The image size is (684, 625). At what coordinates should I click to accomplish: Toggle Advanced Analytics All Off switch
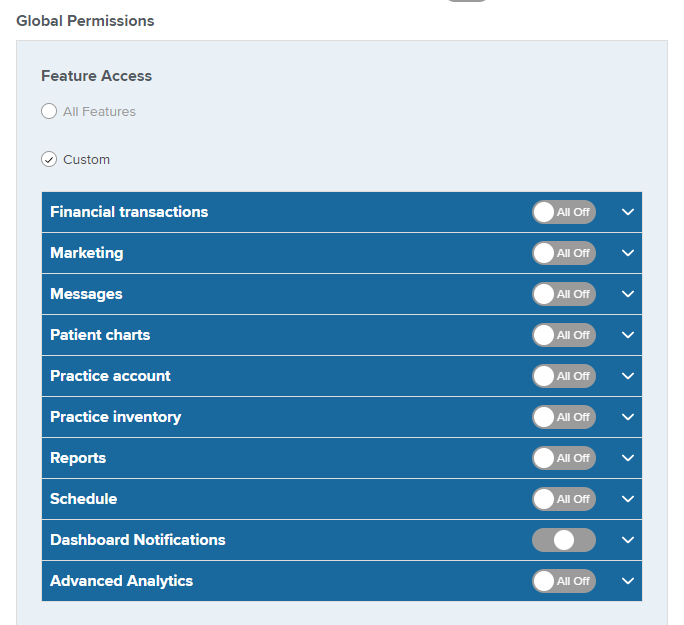point(564,581)
